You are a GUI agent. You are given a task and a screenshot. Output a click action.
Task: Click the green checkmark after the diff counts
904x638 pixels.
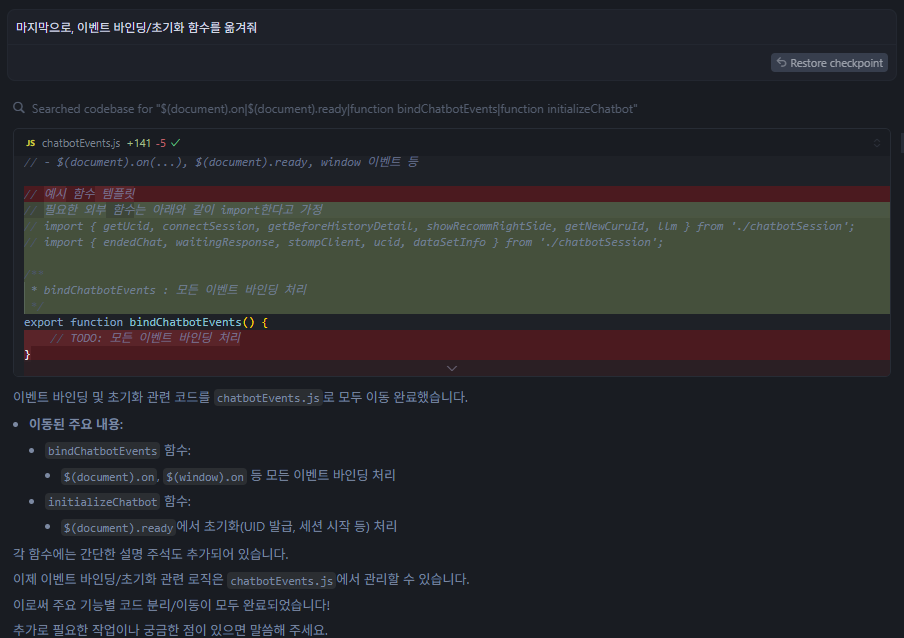176,143
